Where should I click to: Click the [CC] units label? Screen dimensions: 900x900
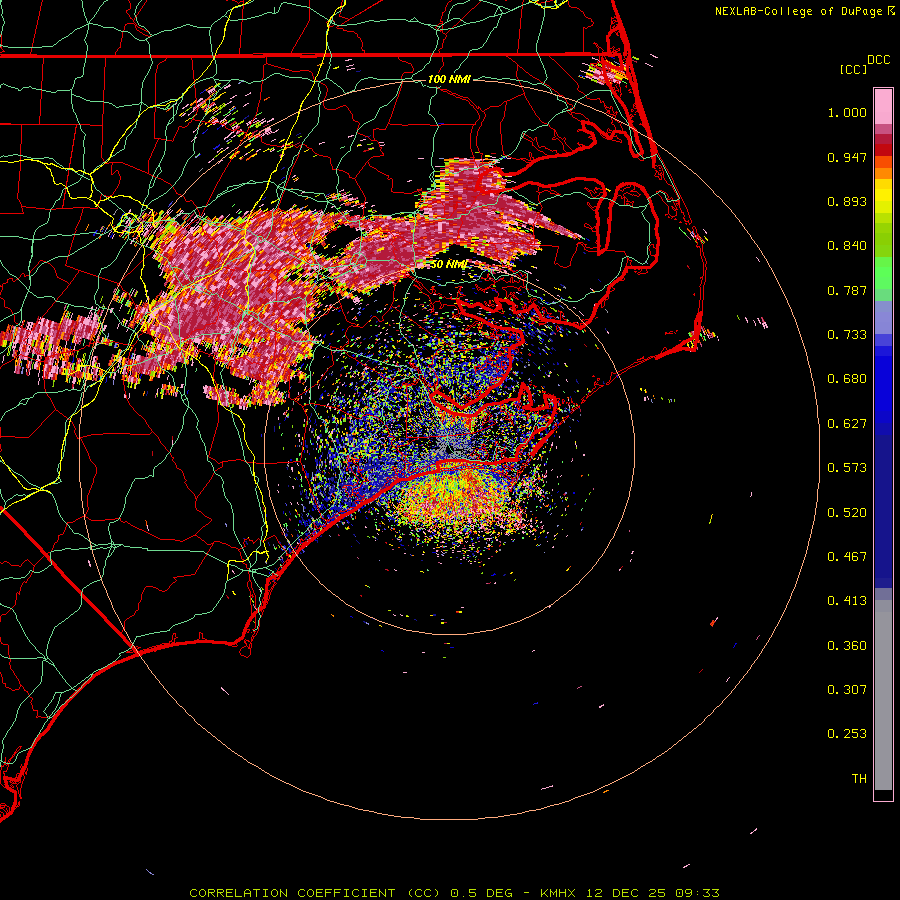point(854,69)
